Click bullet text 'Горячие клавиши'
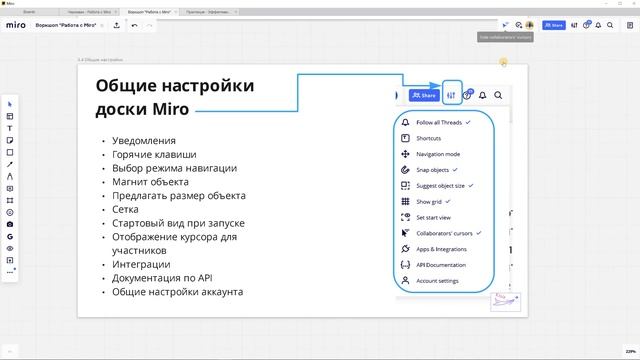Viewport: 640px width, 360px height. [x=154, y=155]
